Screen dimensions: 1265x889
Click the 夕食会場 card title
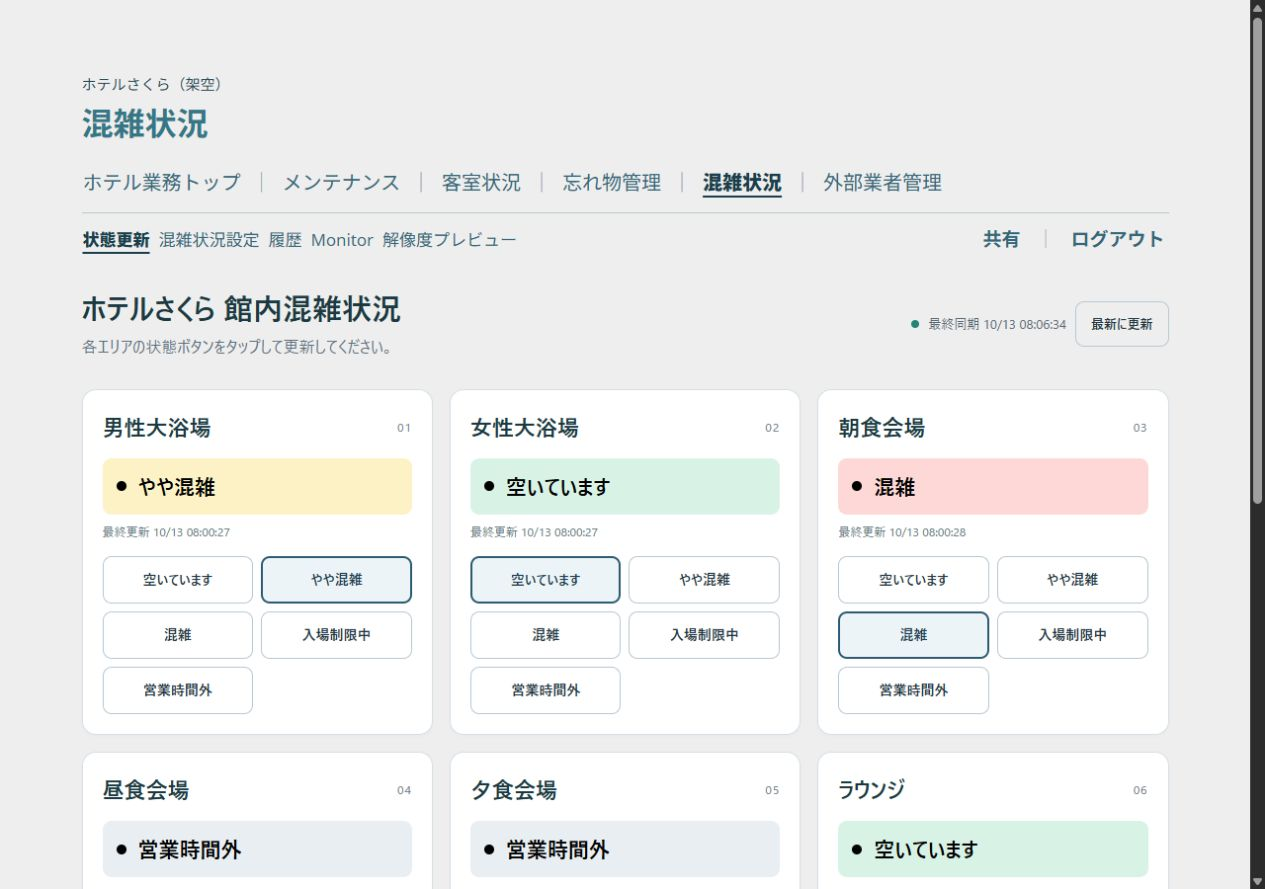514,790
